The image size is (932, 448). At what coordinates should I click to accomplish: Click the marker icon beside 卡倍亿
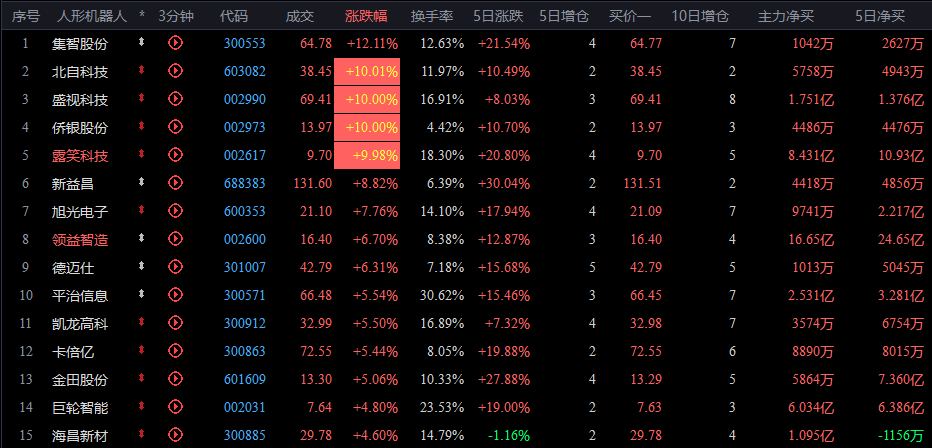point(141,350)
